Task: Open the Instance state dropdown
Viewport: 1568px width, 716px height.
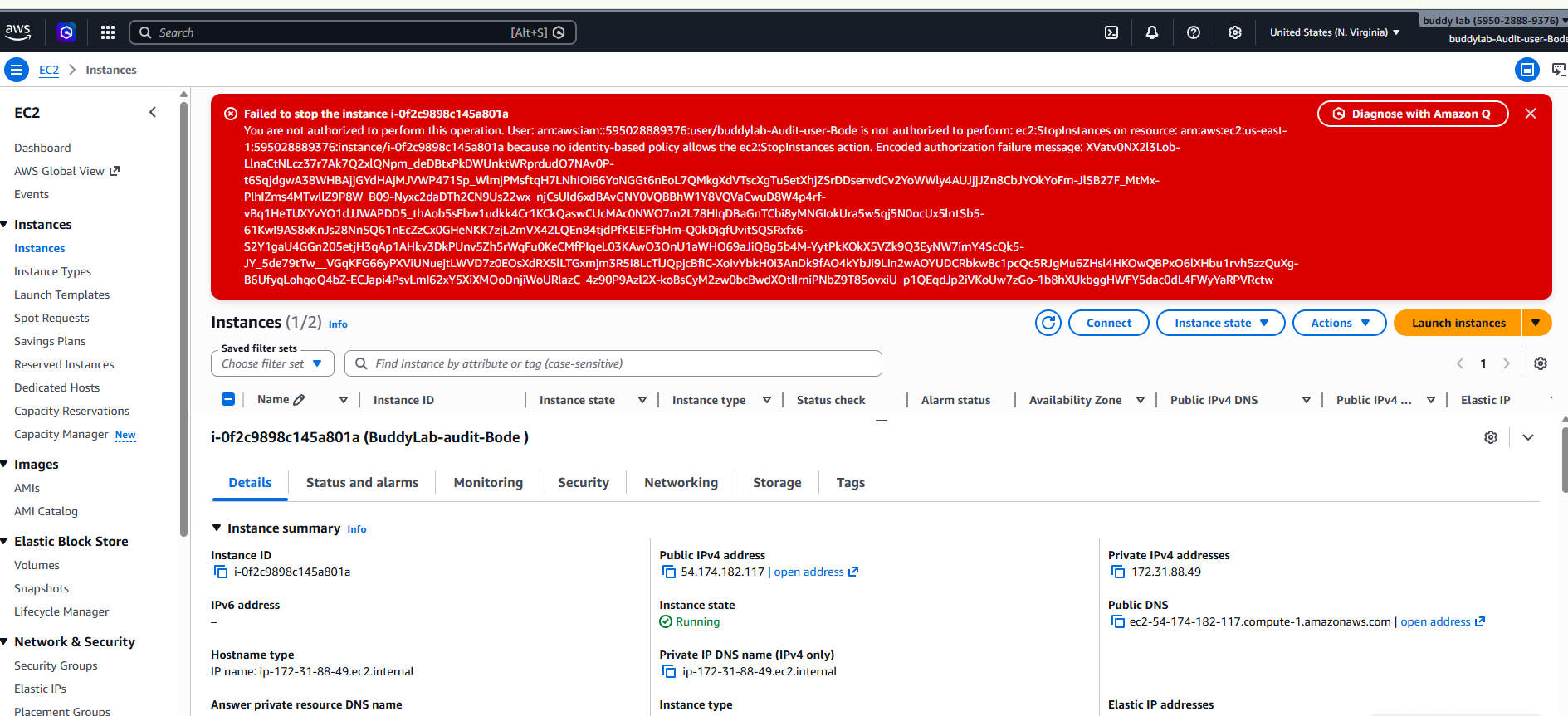Action: [1221, 323]
